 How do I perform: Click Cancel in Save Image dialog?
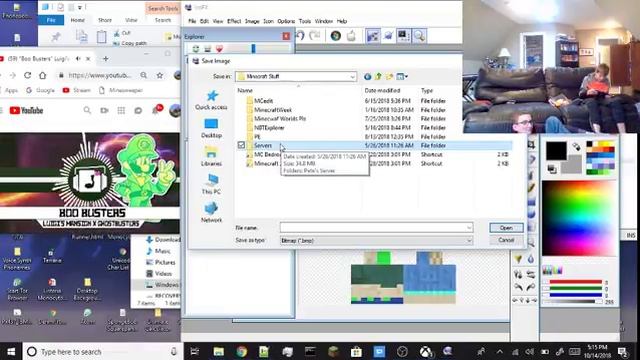coord(506,240)
